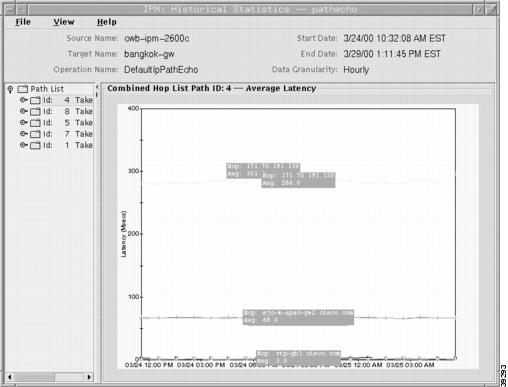Click the window menu button in title bar

pos(10,9)
